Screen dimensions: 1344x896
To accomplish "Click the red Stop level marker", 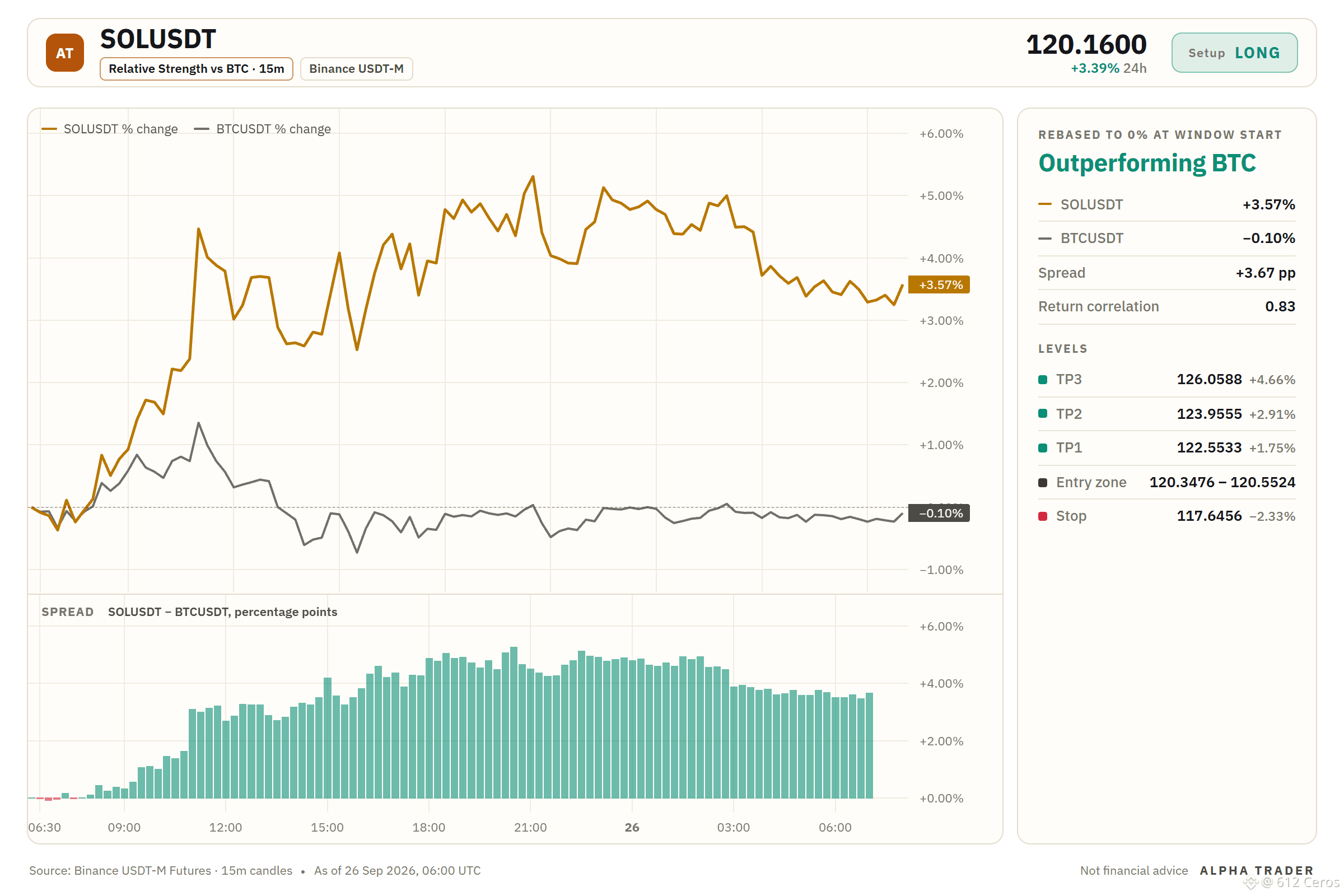I will (1043, 516).
